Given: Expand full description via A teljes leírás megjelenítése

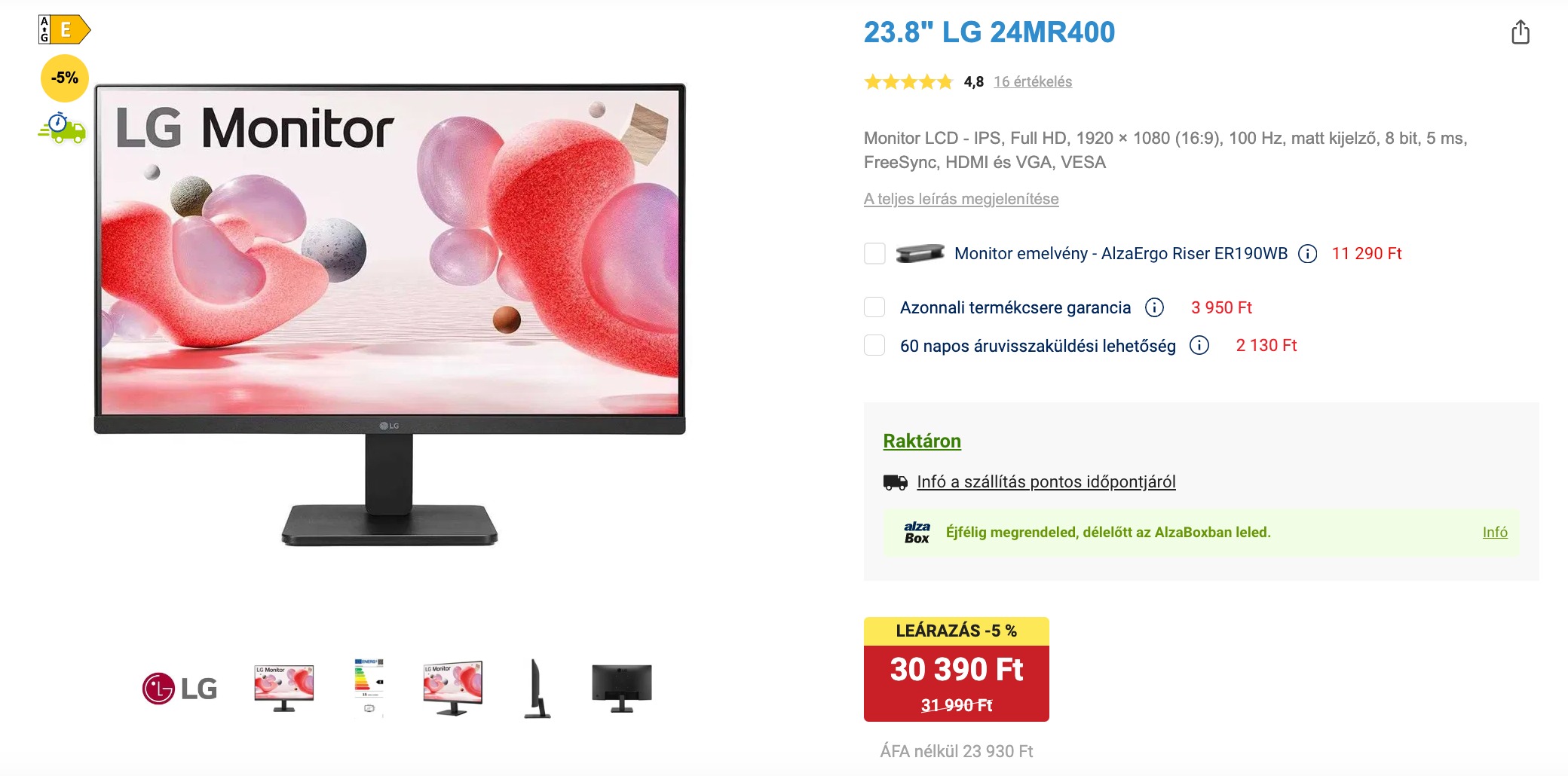Looking at the screenshot, I should (x=961, y=199).
